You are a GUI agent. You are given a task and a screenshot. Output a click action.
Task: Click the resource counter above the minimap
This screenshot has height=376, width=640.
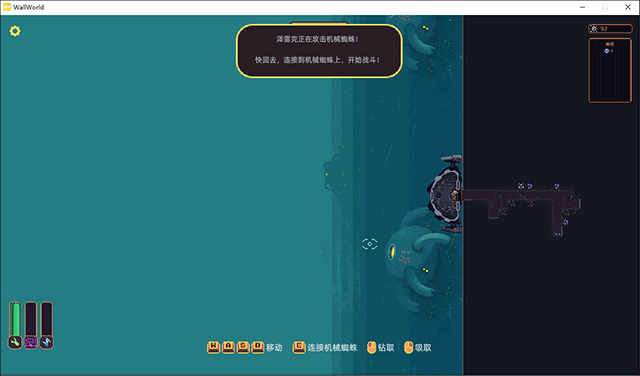[x=610, y=29]
